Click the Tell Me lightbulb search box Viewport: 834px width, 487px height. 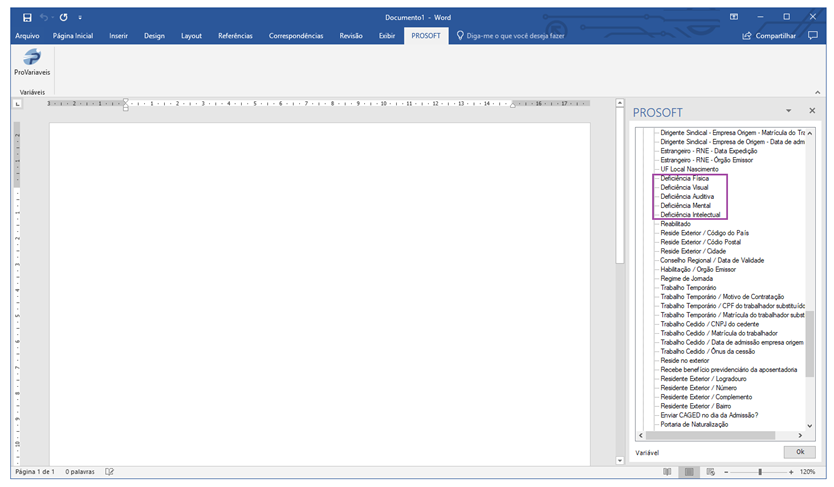pos(511,36)
